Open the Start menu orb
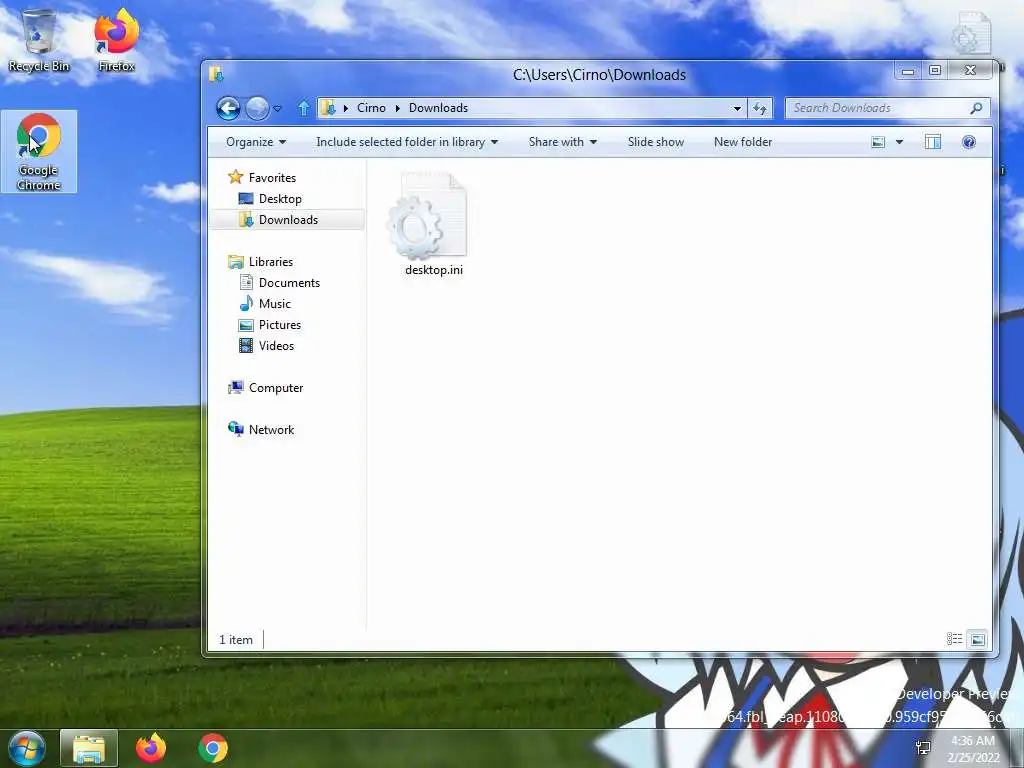This screenshot has width=1024, height=768. tap(27, 748)
